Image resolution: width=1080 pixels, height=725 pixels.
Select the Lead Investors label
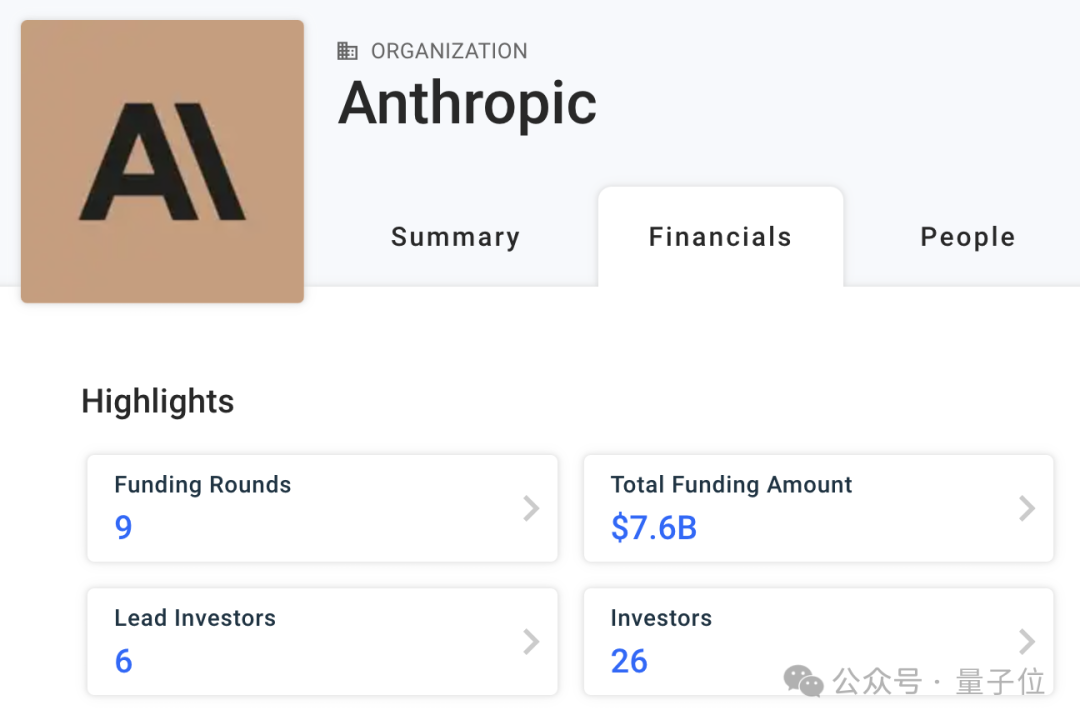point(194,618)
